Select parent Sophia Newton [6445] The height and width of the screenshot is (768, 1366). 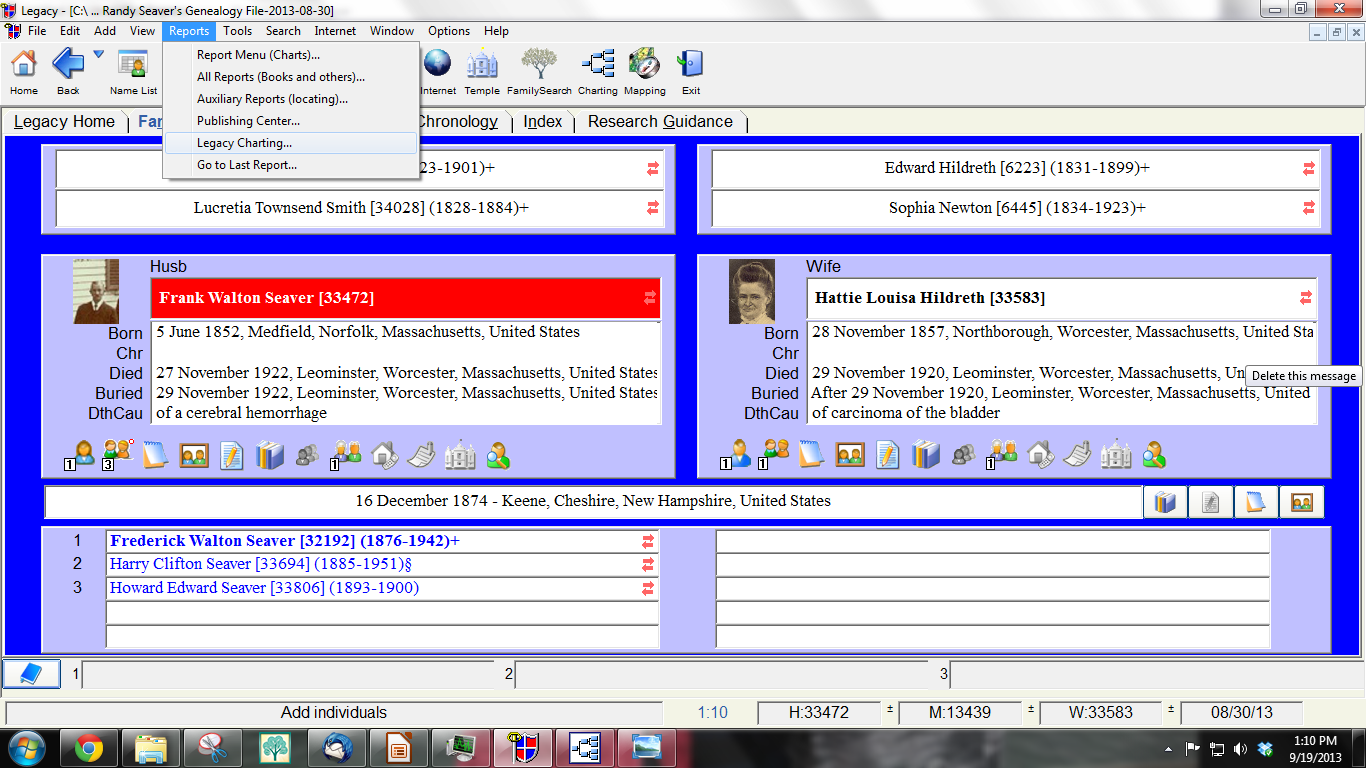point(1016,209)
